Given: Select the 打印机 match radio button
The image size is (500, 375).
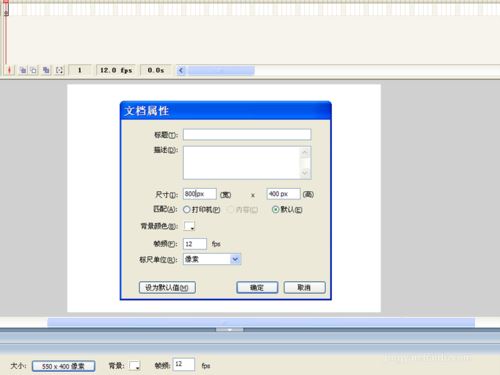Looking at the screenshot, I should (x=187, y=210).
